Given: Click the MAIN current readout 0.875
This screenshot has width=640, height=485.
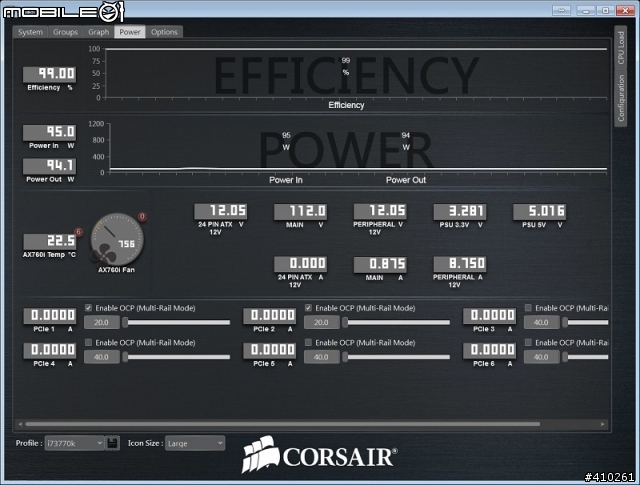Looking at the screenshot, I should click(380, 264).
